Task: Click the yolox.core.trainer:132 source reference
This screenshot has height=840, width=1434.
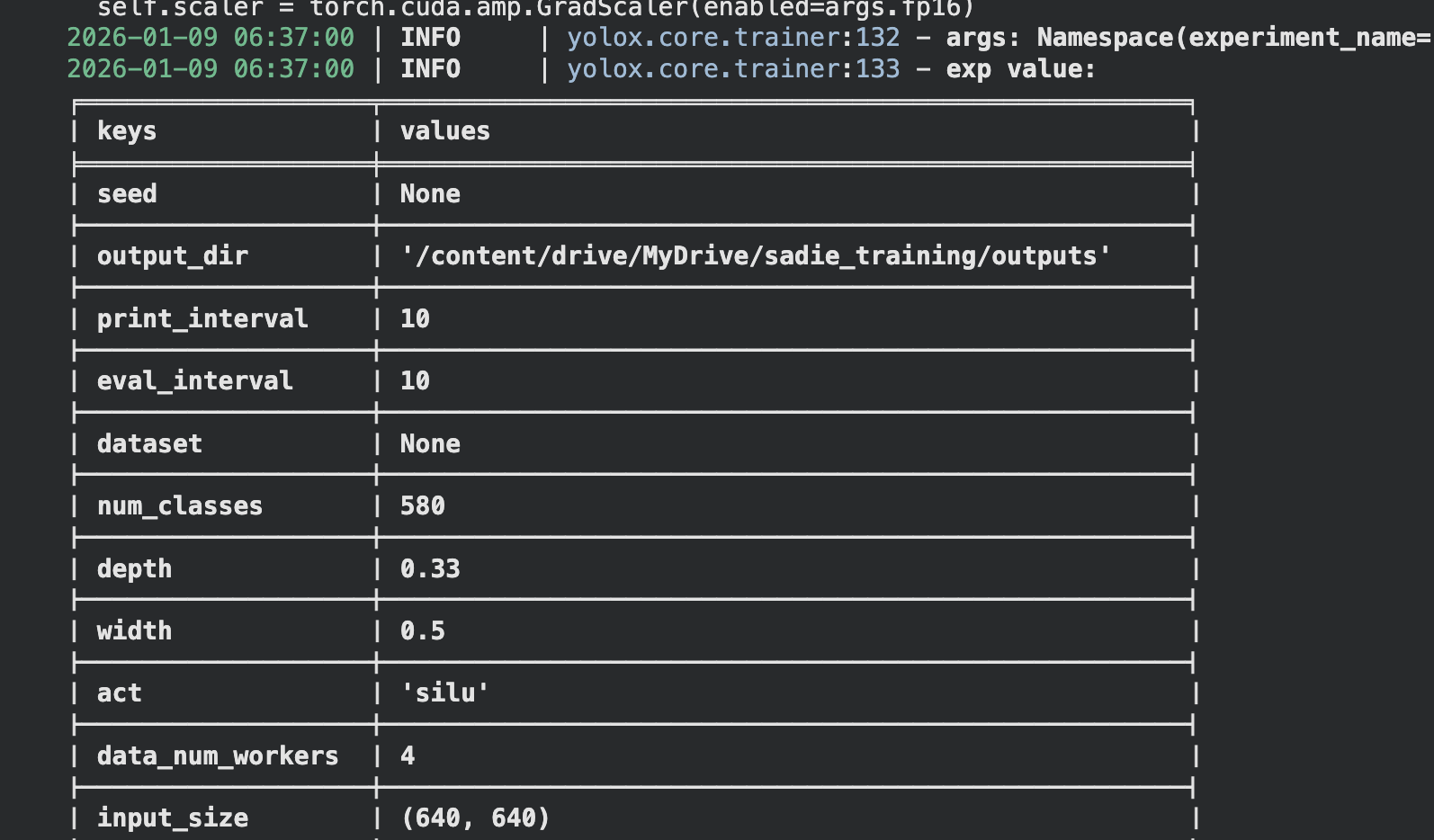Action: 732,38
